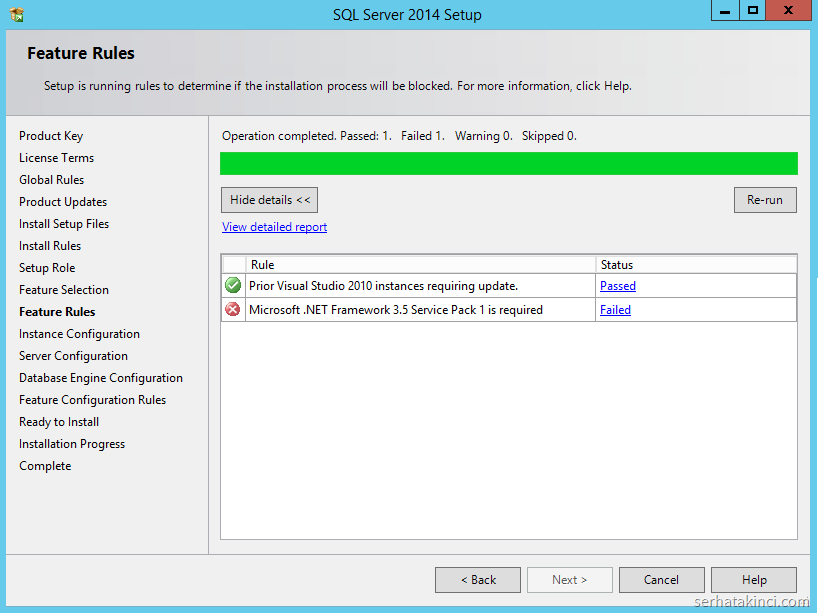Select the Installation Progress step
This screenshot has height=613, width=818.
click(x=72, y=444)
